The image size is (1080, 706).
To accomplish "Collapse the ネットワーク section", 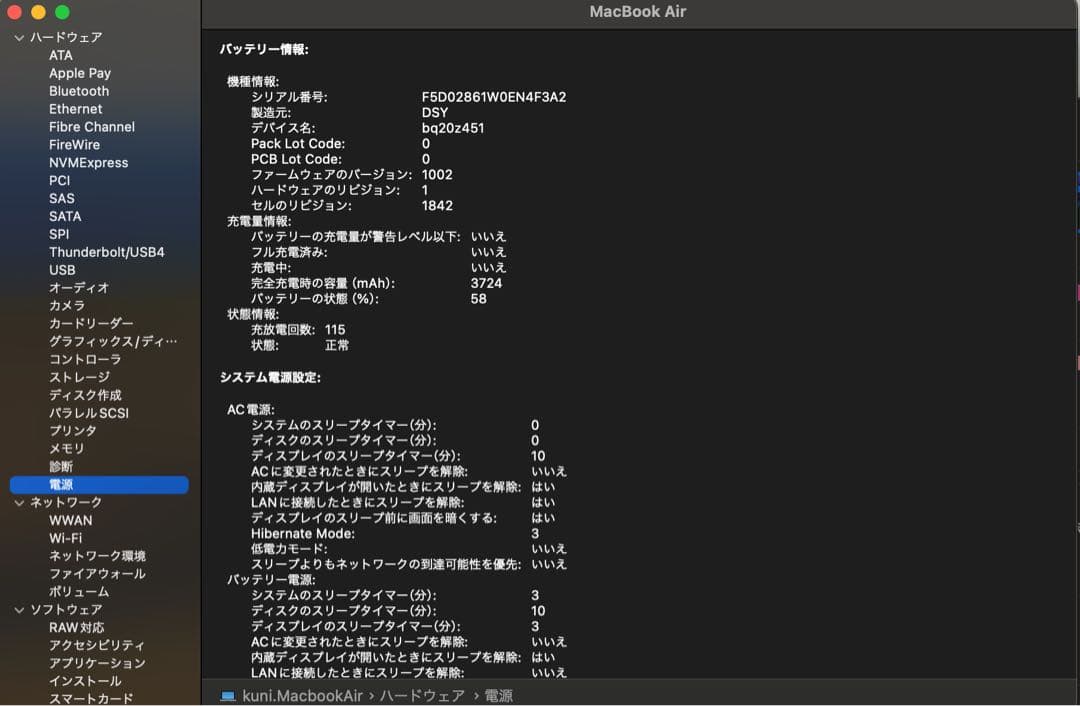I will [x=19, y=503].
